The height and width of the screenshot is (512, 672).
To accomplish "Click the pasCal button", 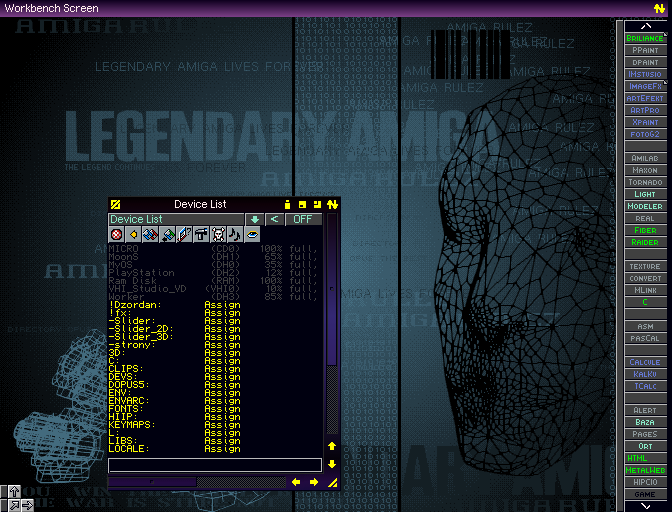I will (x=645, y=338).
